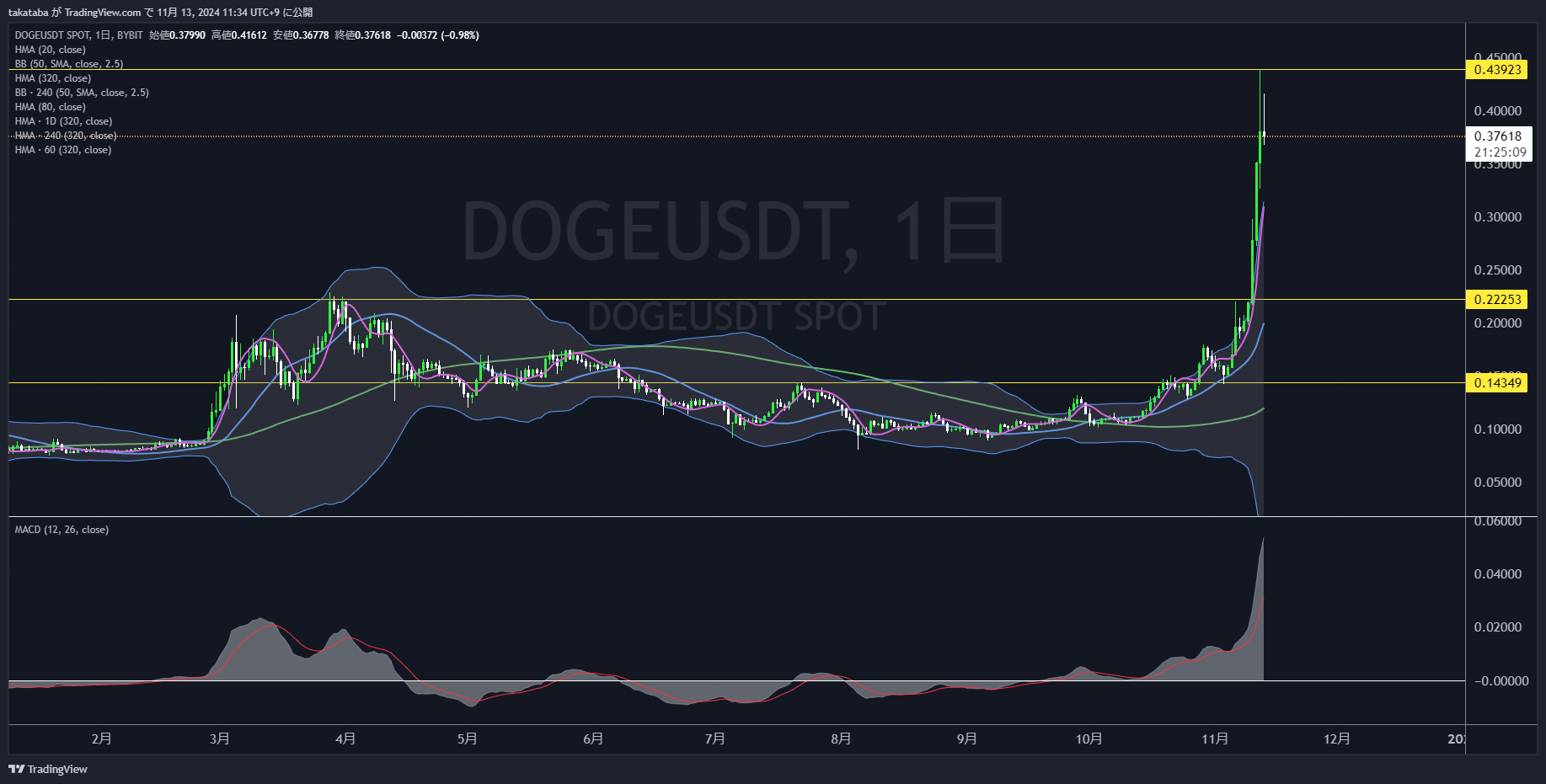1546x784 pixels.
Task: Click the 安値 0.36778 low value
Action: tap(301, 35)
